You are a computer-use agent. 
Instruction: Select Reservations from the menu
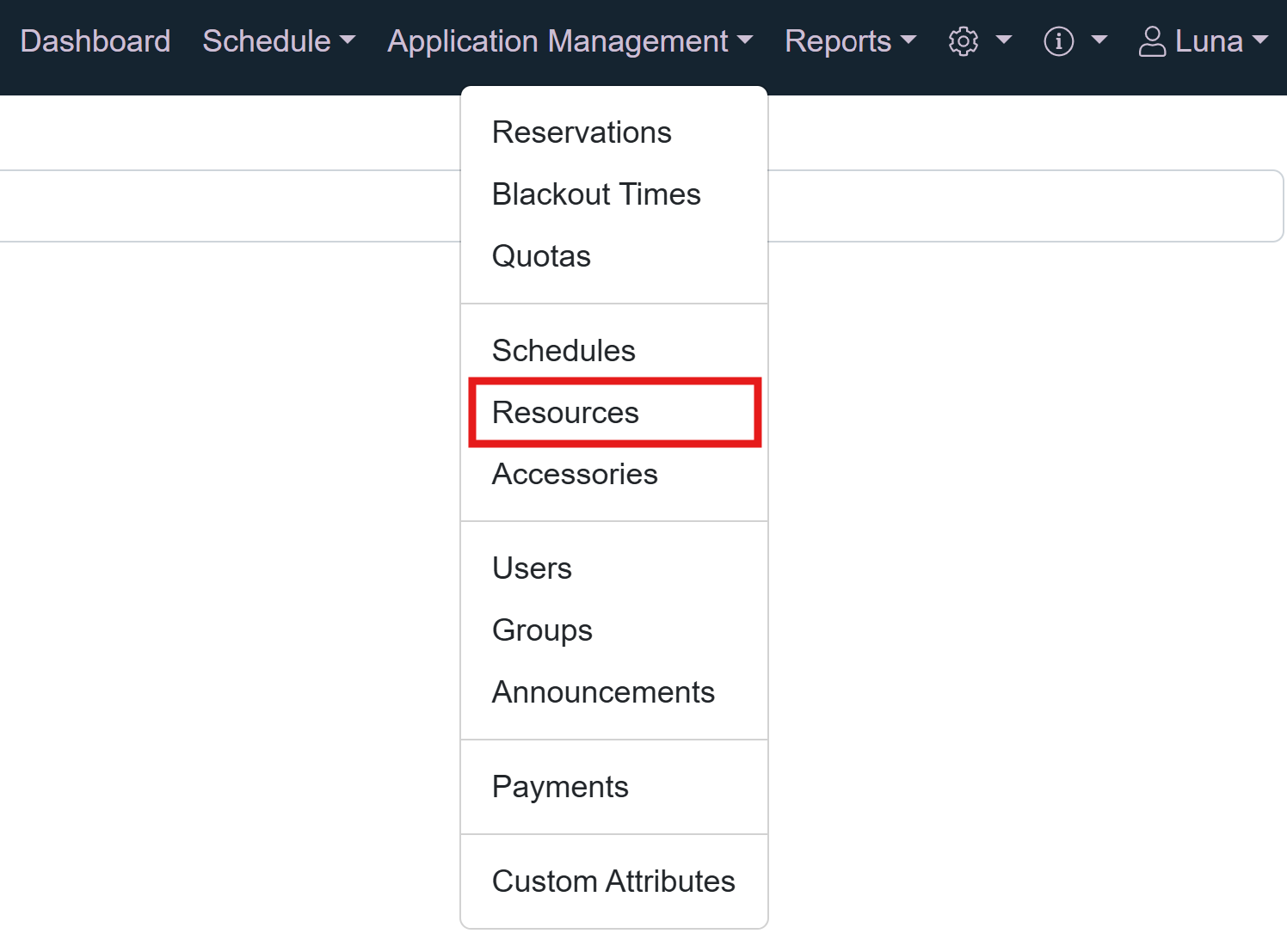582,132
